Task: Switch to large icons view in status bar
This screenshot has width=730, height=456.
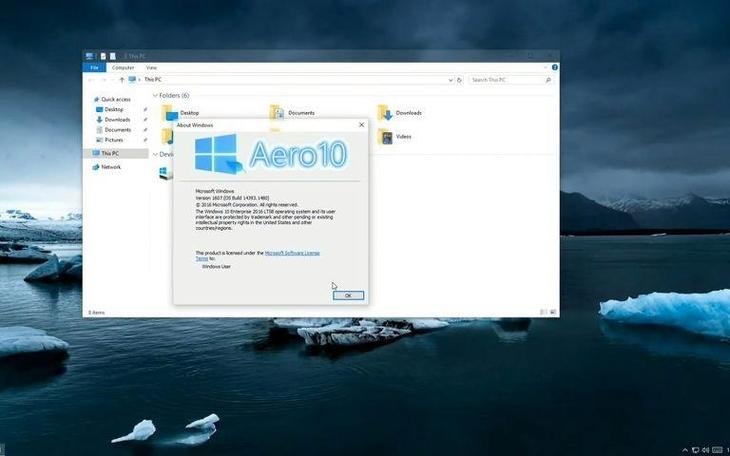Action: [x=553, y=312]
